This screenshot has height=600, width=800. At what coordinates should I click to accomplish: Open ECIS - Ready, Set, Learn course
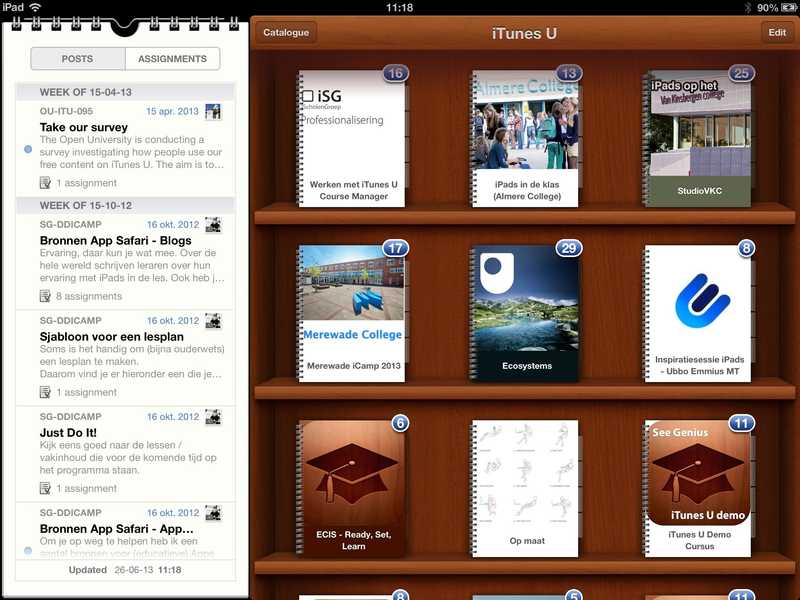[352, 488]
